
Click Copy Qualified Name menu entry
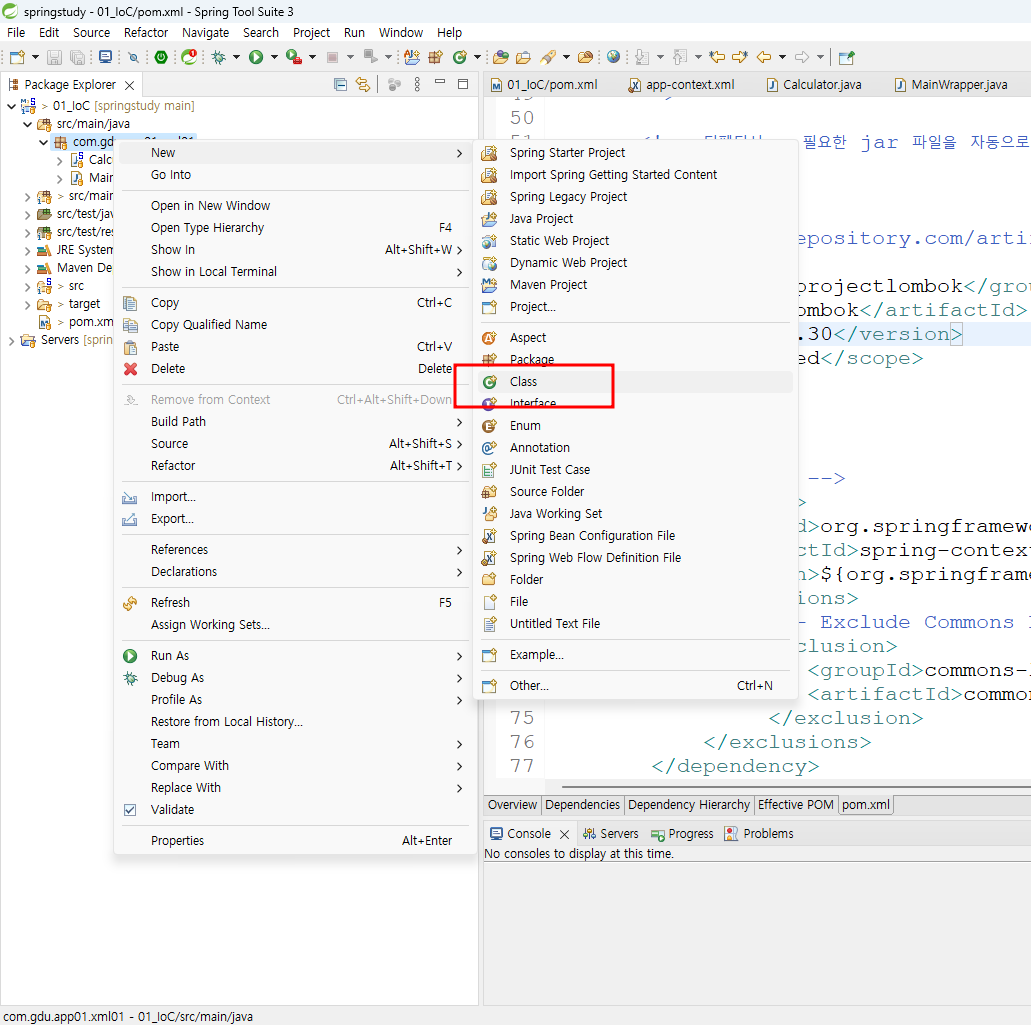point(294,325)
